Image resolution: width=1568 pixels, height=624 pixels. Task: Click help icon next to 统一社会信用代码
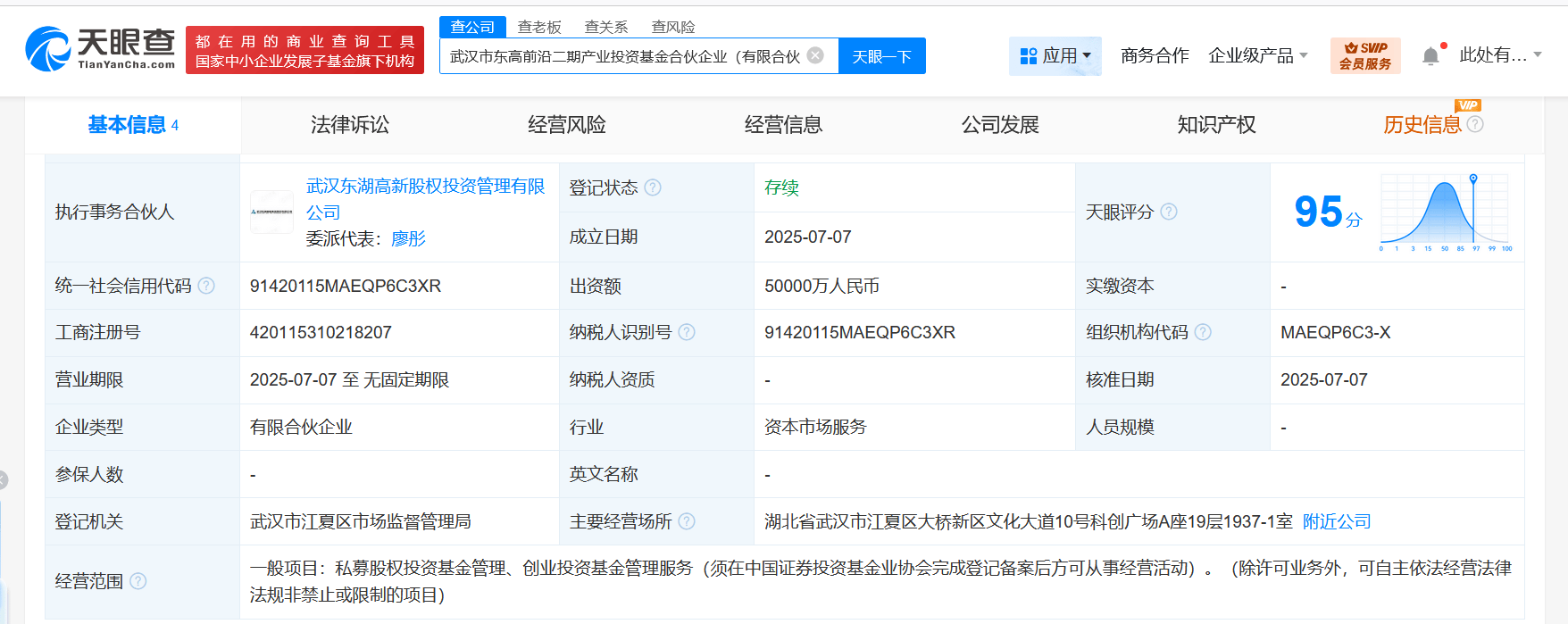pyautogui.click(x=206, y=286)
